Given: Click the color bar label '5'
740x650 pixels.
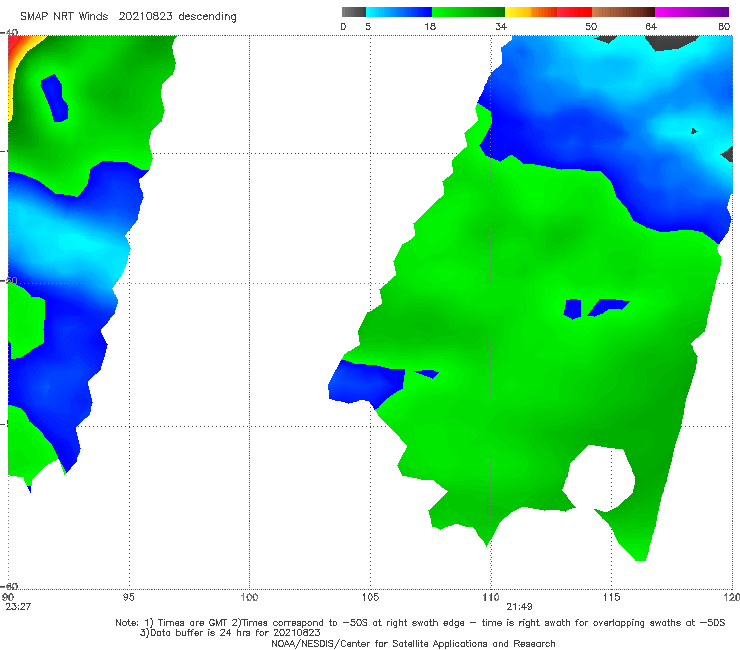Looking at the screenshot, I should pos(368,27).
